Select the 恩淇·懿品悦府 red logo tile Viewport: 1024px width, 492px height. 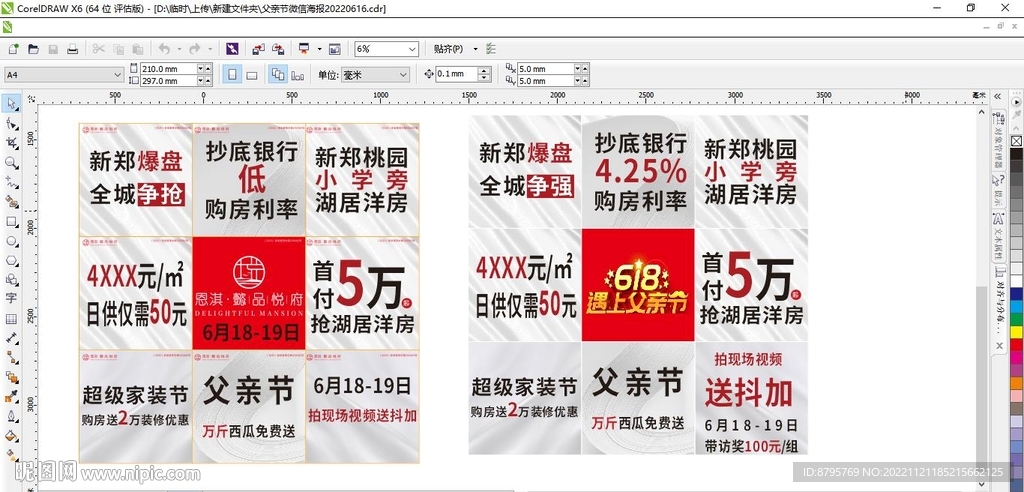tap(249, 293)
